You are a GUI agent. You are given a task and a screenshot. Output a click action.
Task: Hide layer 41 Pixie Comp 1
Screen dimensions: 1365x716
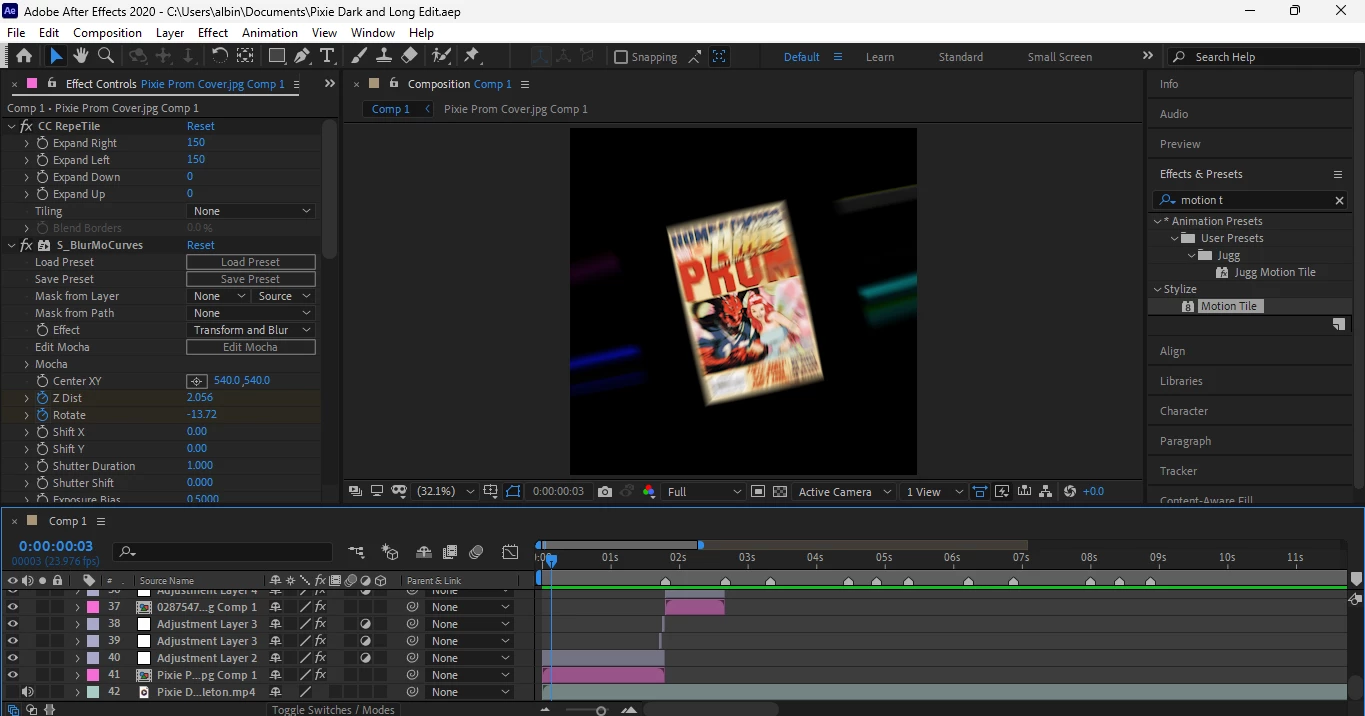click(13, 675)
